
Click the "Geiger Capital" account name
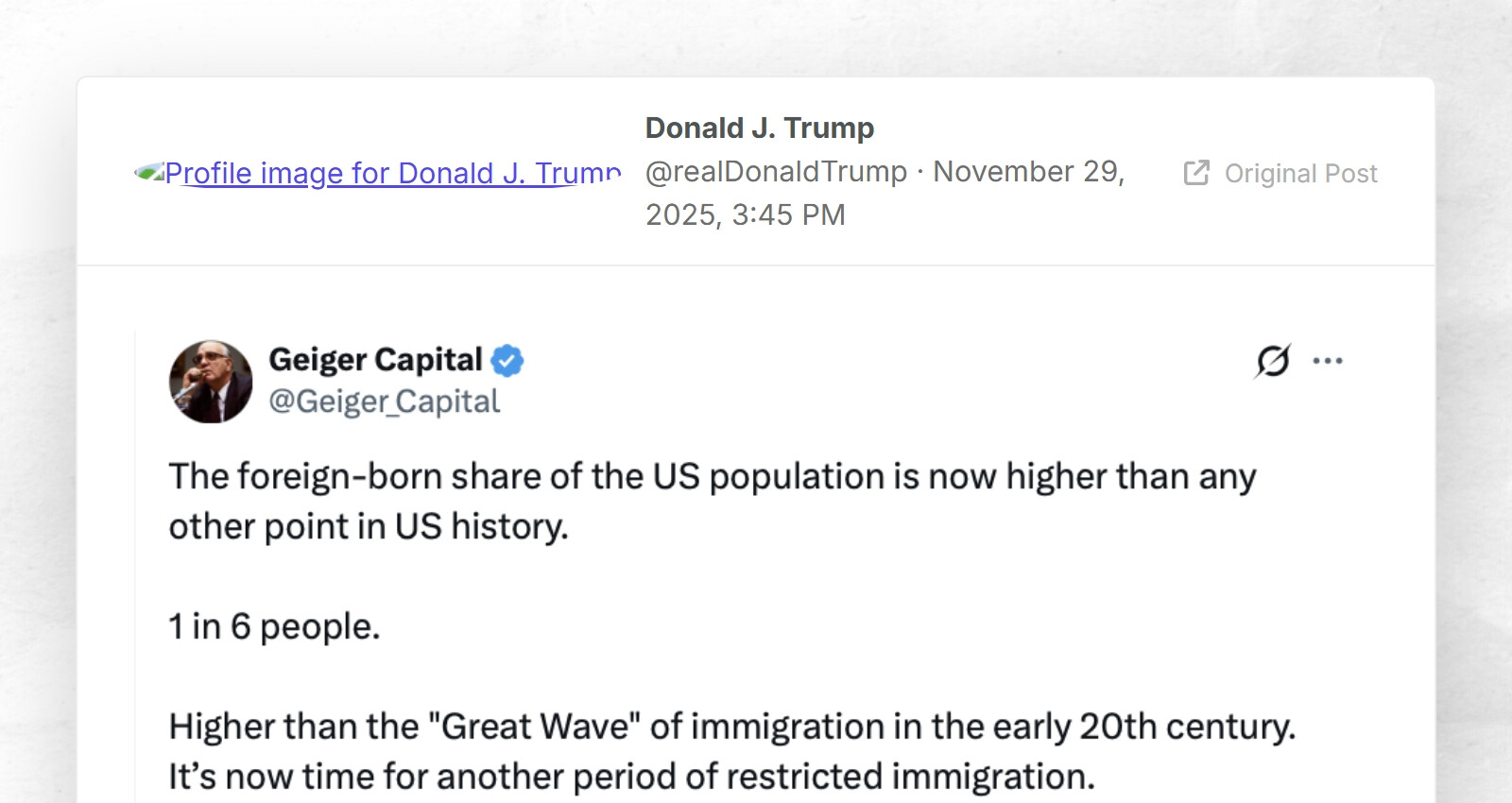pyautogui.click(x=375, y=360)
